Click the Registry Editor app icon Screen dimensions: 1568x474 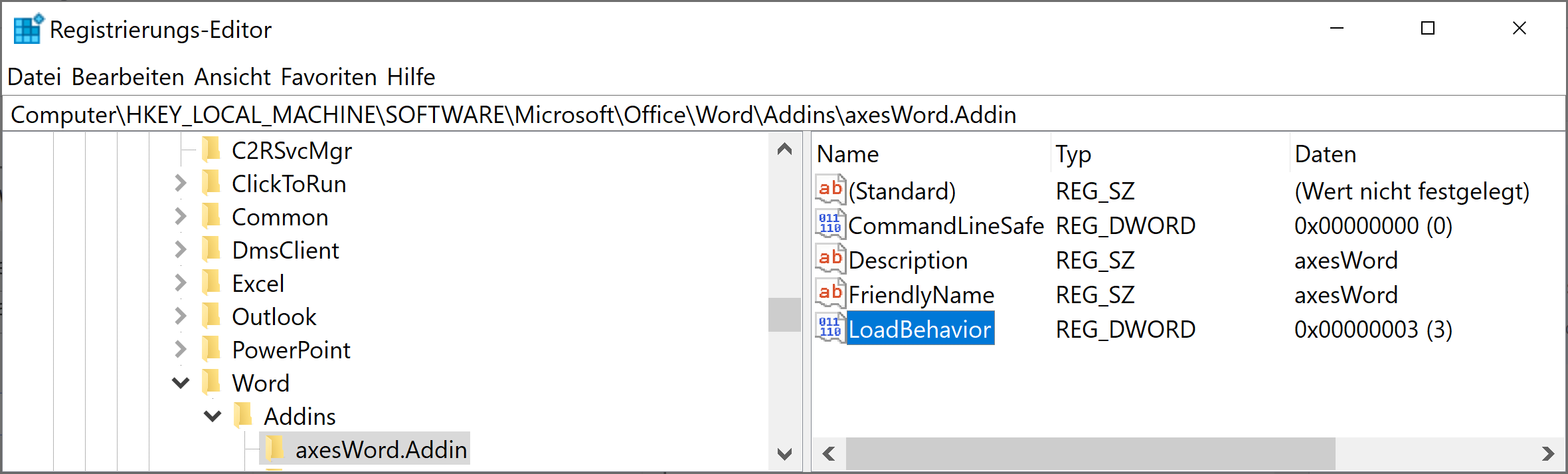pyautogui.click(x=28, y=29)
